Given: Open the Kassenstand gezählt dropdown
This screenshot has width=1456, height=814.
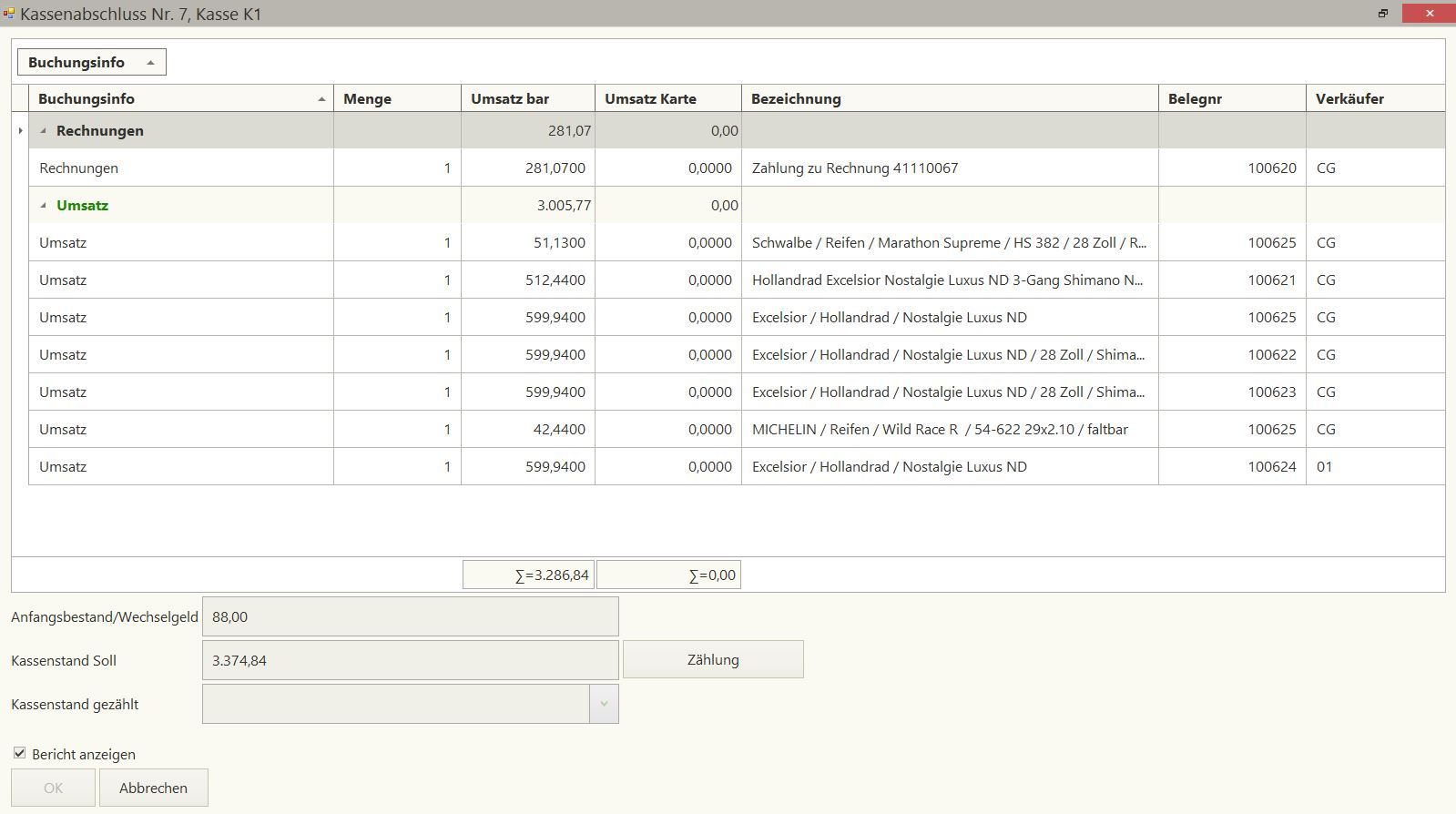Looking at the screenshot, I should pyautogui.click(x=603, y=705).
